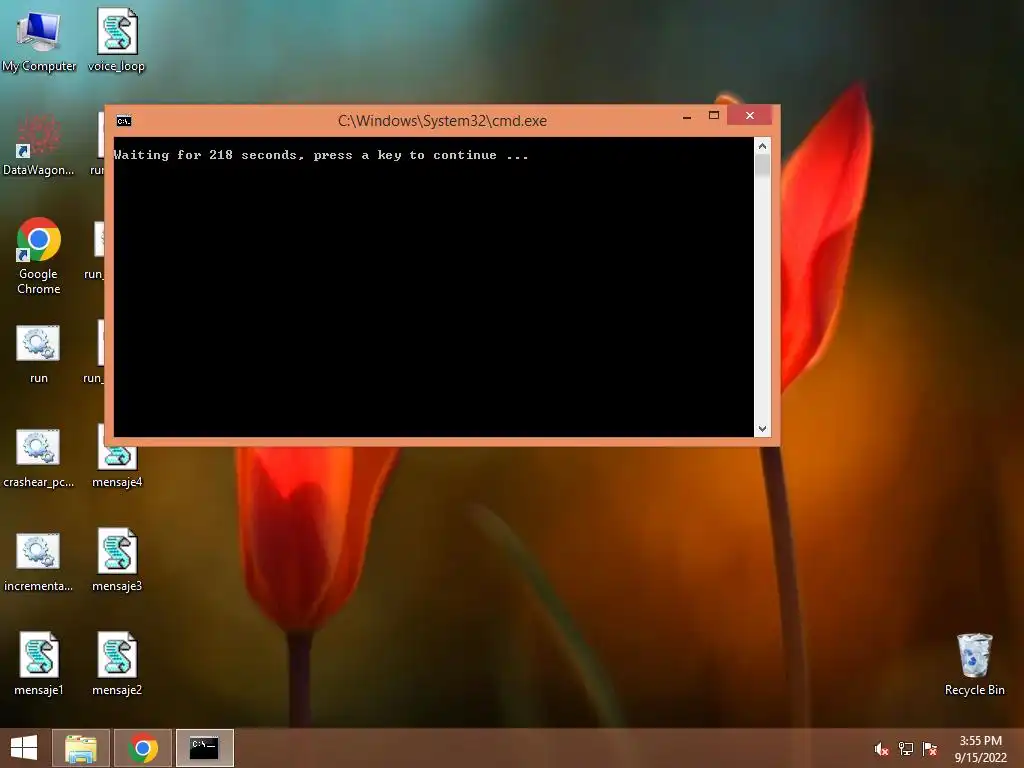Click the cmd vertical scrollbar thumb
Image resolution: width=1024 pixels, height=768 pixels.
(762, 166)
